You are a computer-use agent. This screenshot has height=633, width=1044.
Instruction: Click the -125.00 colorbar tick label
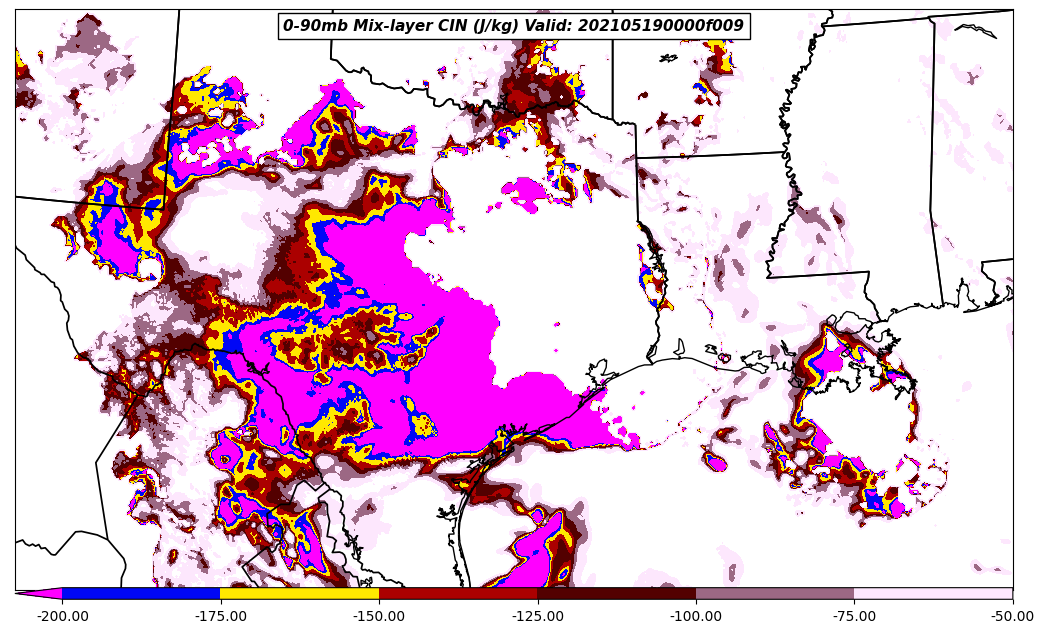pyautogui.click(x=537, y=616)
